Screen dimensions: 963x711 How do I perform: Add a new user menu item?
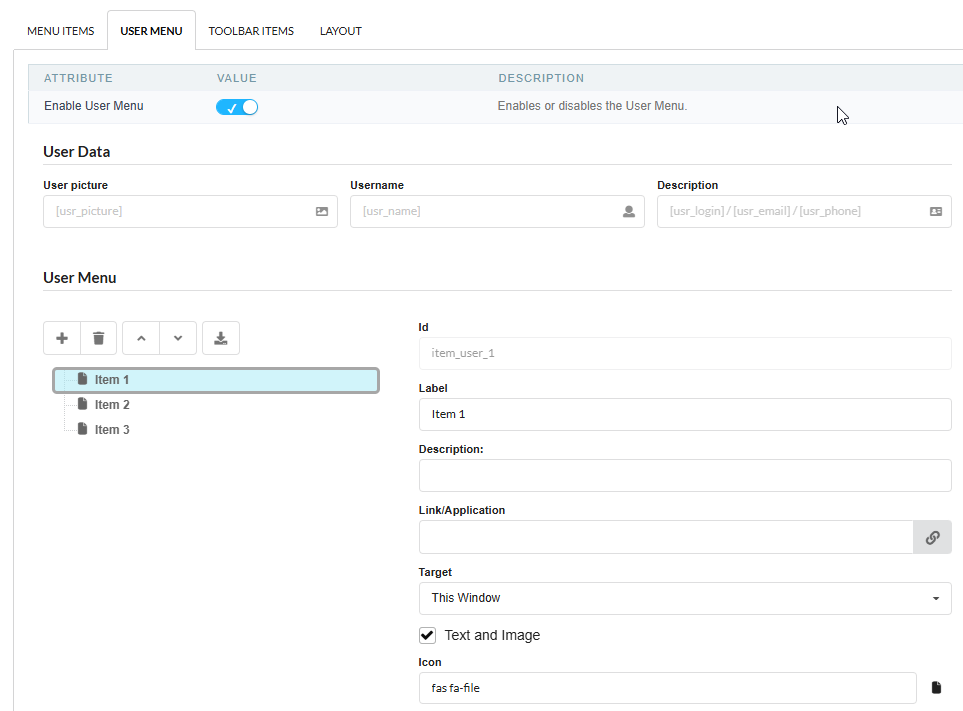point(60,338)
